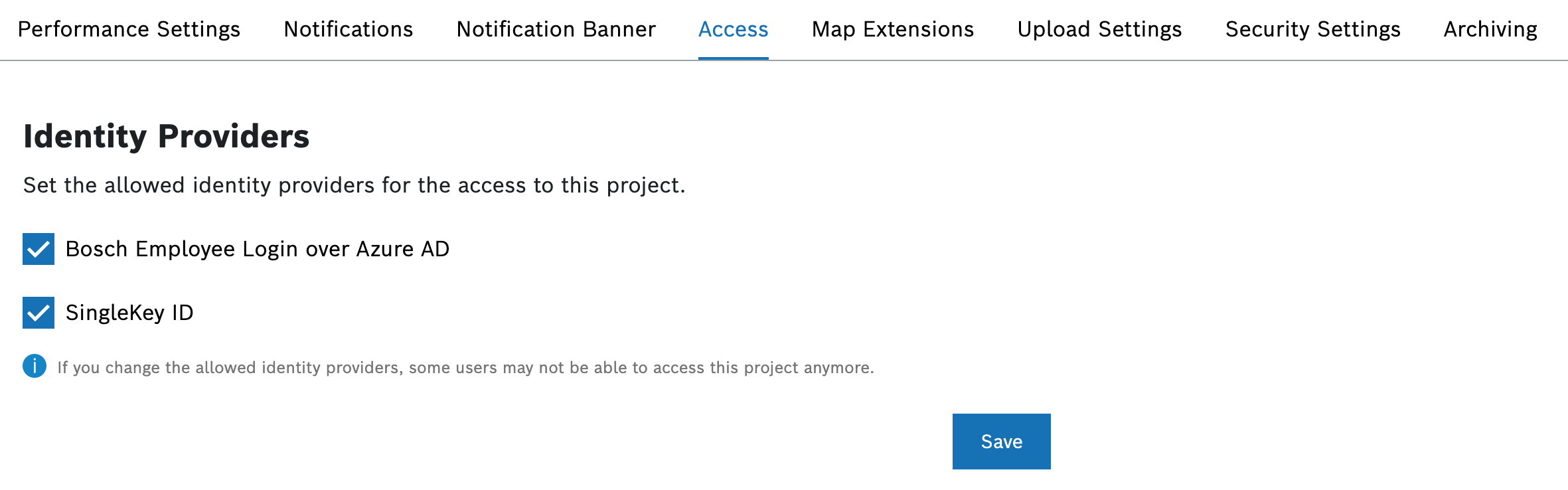
Task: Go to the Notification Banner tab
Action: (556, 29)
